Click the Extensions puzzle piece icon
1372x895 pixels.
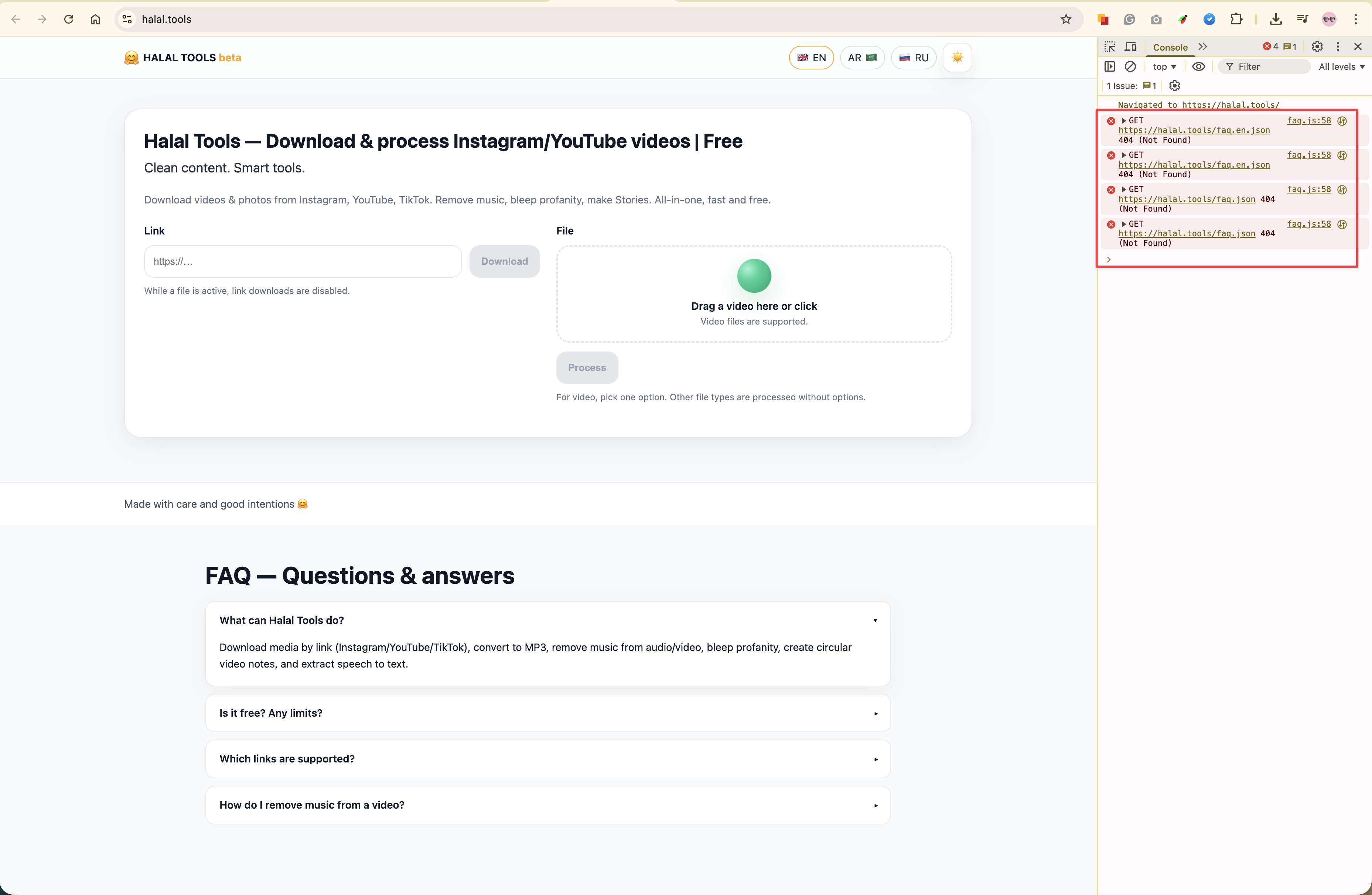coord(1236,19)
